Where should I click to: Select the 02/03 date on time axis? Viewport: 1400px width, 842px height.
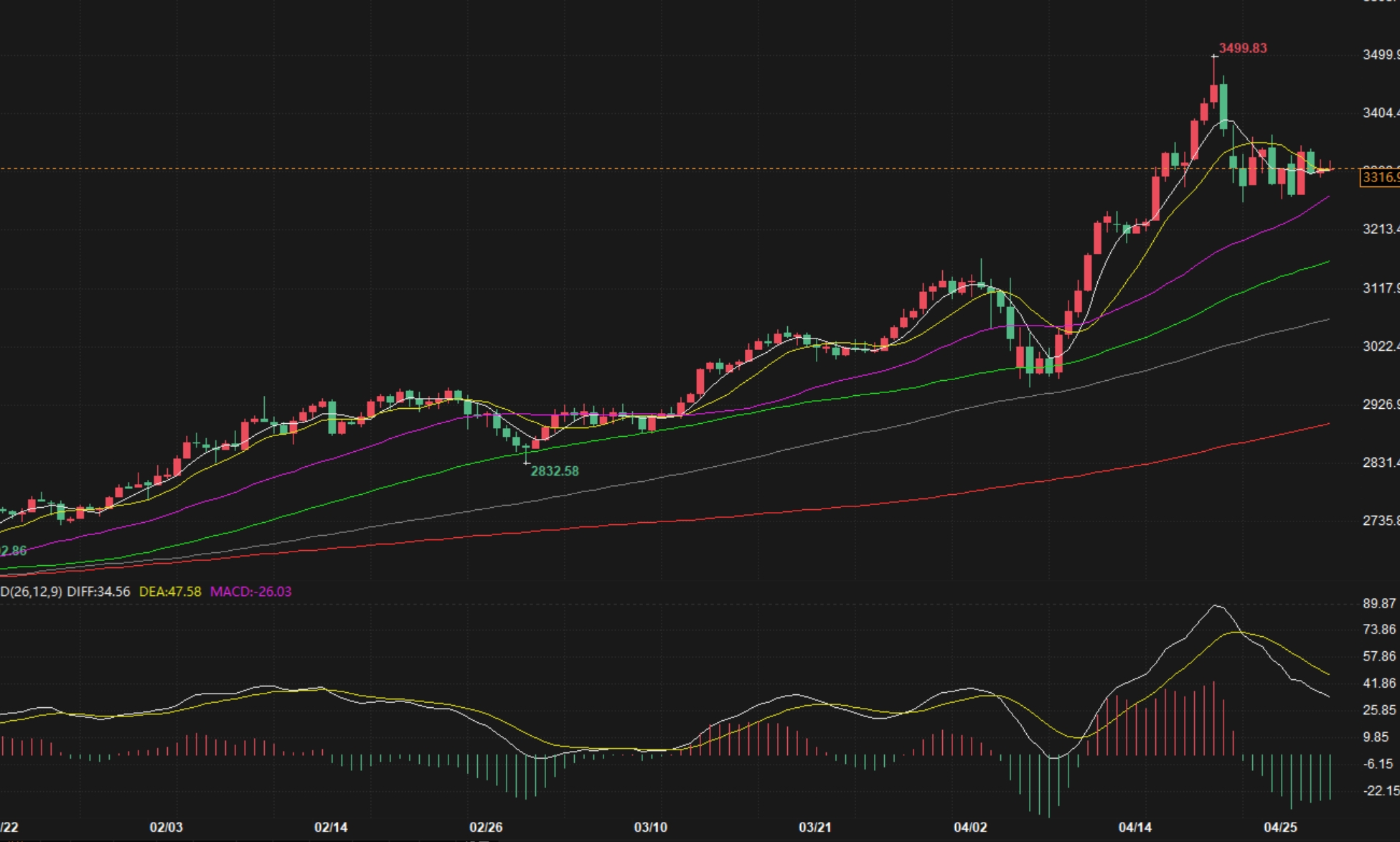pyautogui.click(x=166, y=827)
